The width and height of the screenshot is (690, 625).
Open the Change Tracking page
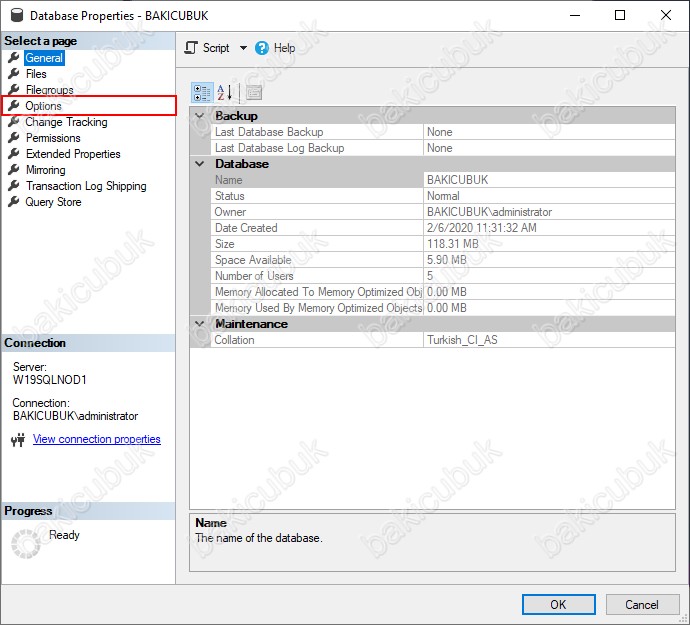coord(66,121)
